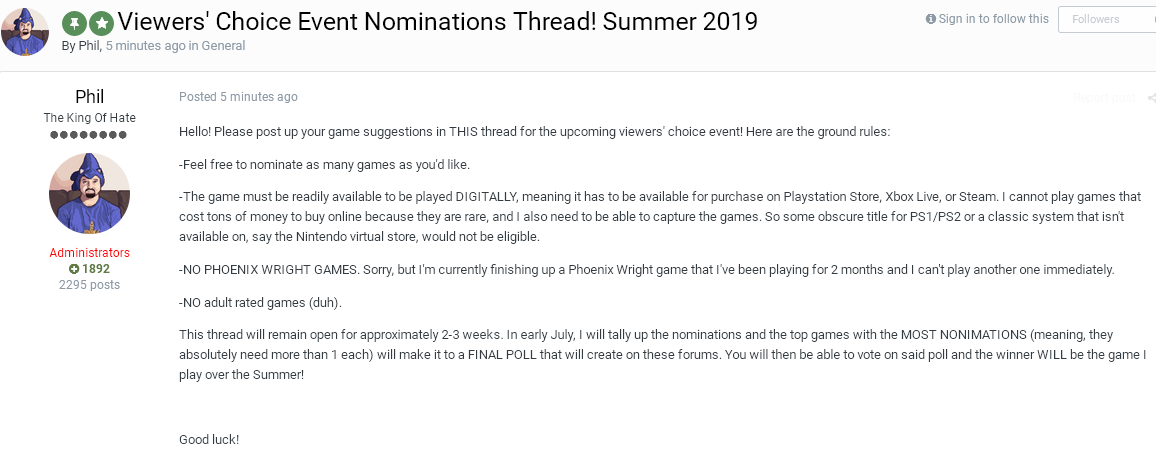
Task: Open Phil's profile from the author heading
Action: (89, 97)
